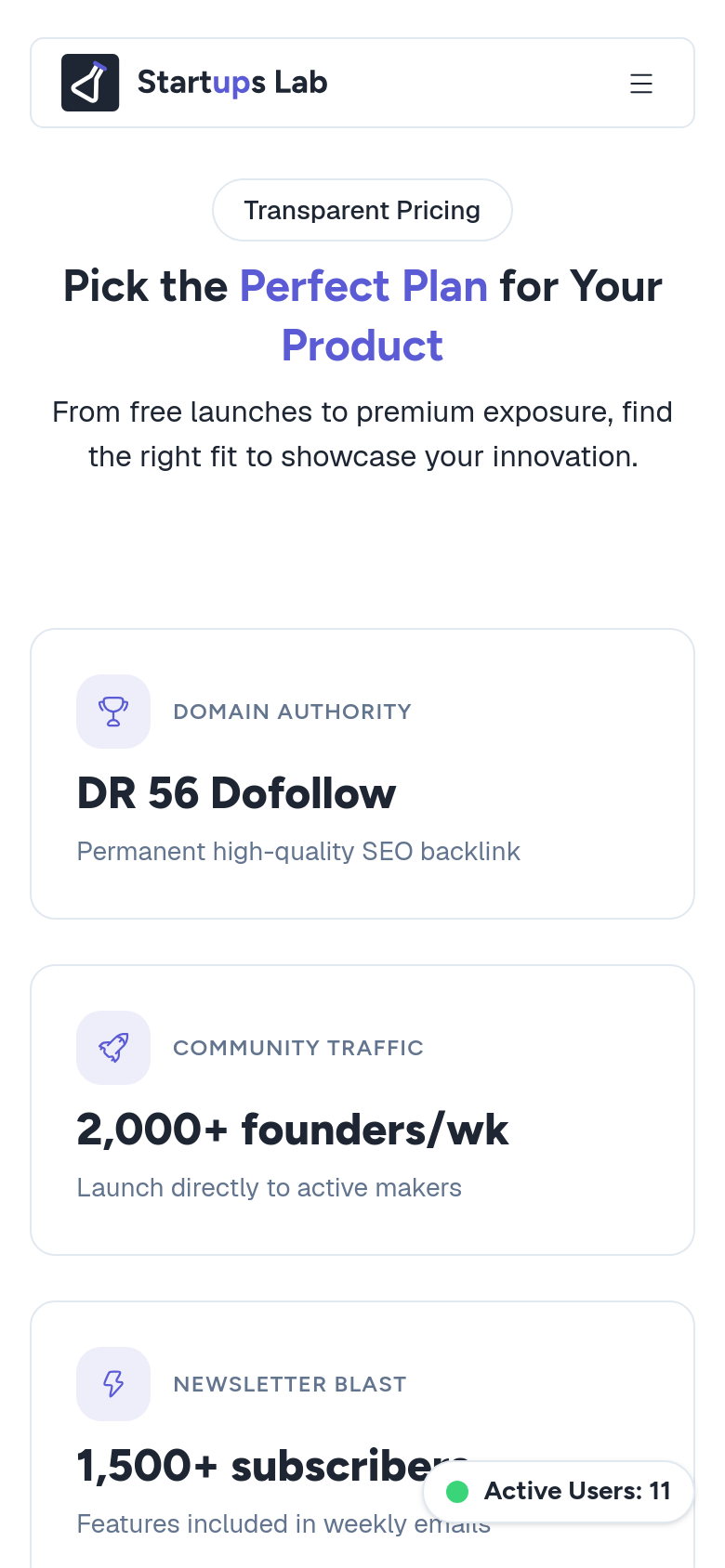Open the hamburger navigation menu
This screenshot has height=1568, width=725.
(641, 84)
